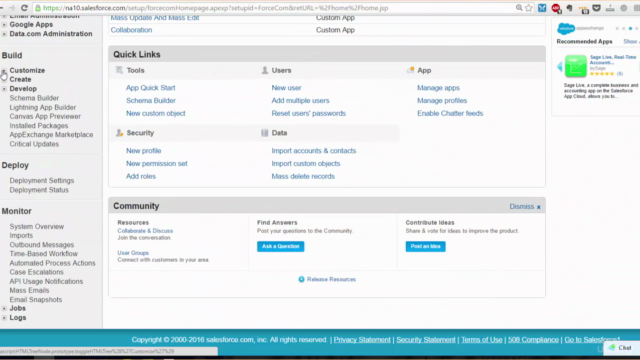Viewport: 640px width, 360px height.
Task: Reload the page with the browser refresh icon
Action: pos(24,8)
